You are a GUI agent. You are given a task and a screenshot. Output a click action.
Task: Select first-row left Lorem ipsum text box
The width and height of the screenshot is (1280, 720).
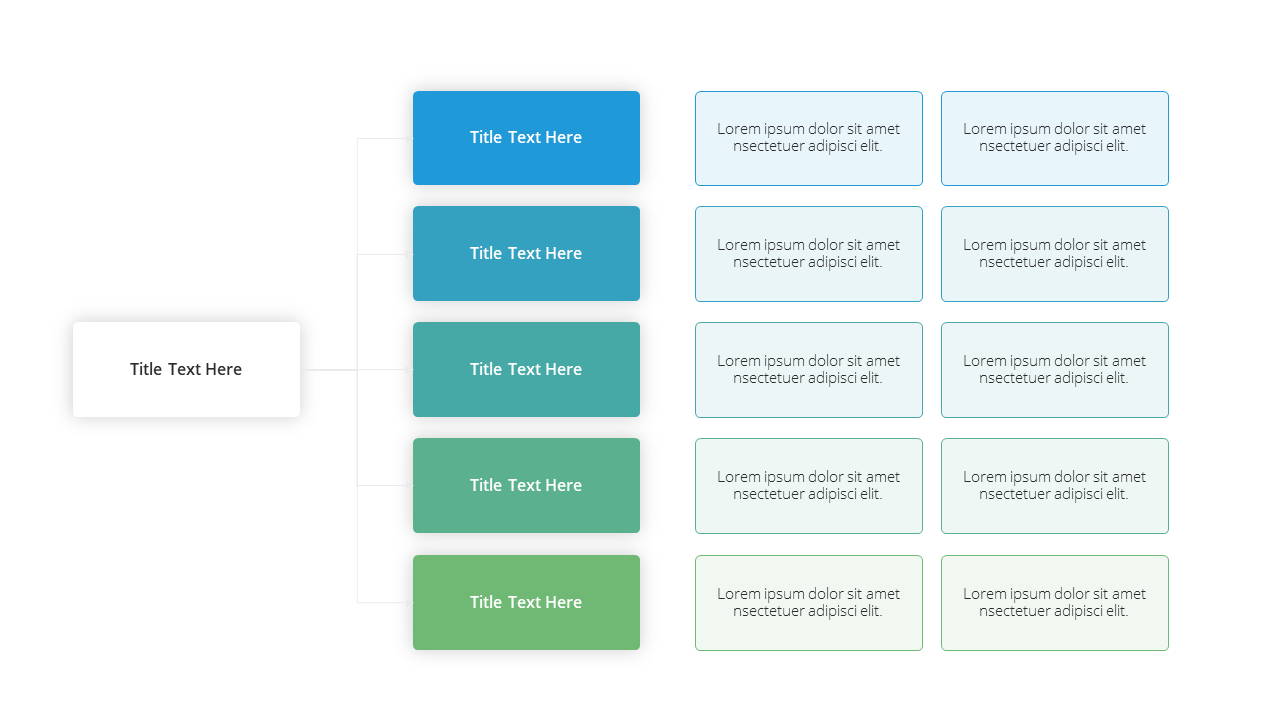click(x=809, y=138)
